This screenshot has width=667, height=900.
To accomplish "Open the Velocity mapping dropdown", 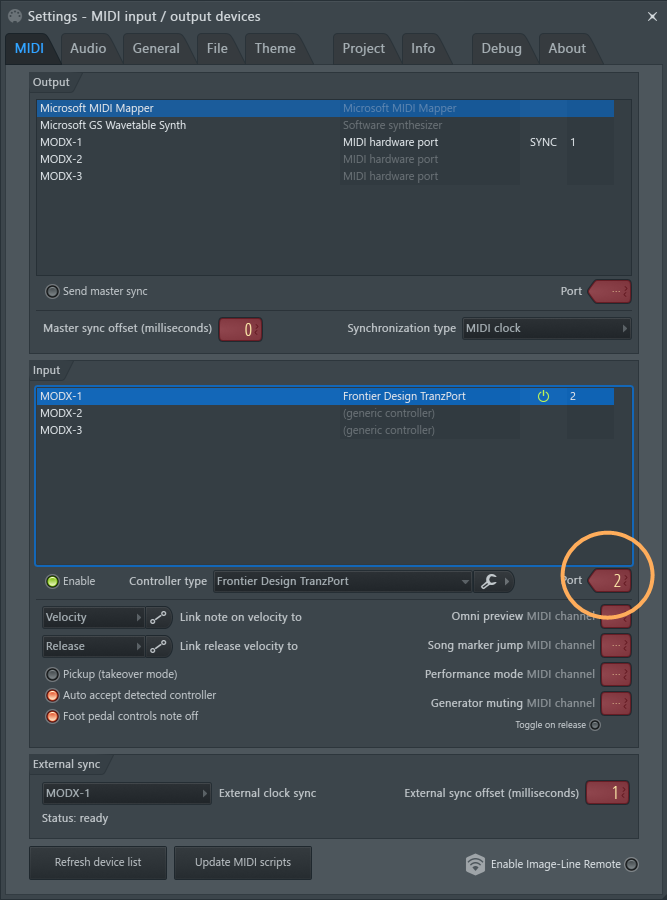I will point(93,618).
